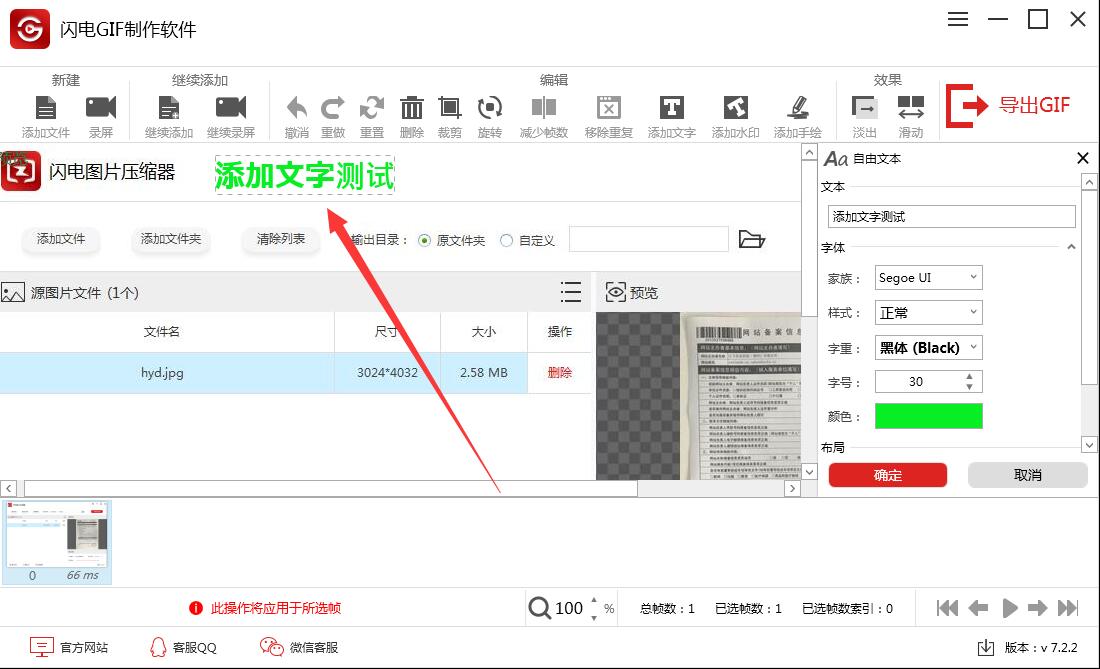Expand the 样式 font style dropdown
Screen dimensions: 1100x669
coord(928,312)
